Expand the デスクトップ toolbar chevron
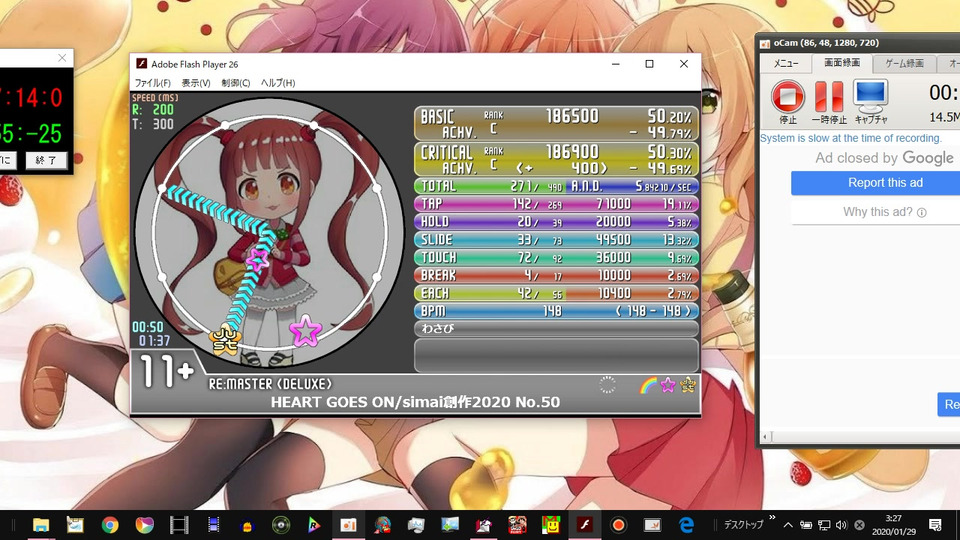Screen dimensions: 960x540 [x=772, y=518]
